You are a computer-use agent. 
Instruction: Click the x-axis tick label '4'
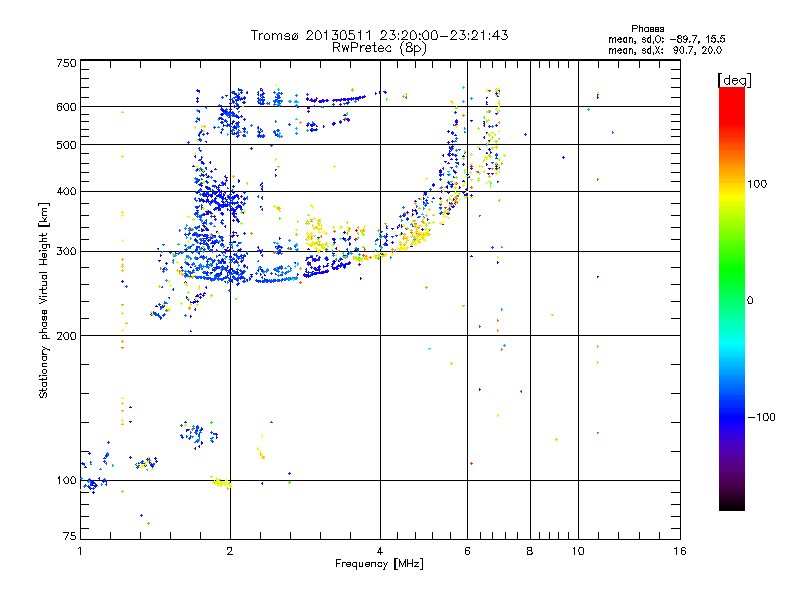380,551
